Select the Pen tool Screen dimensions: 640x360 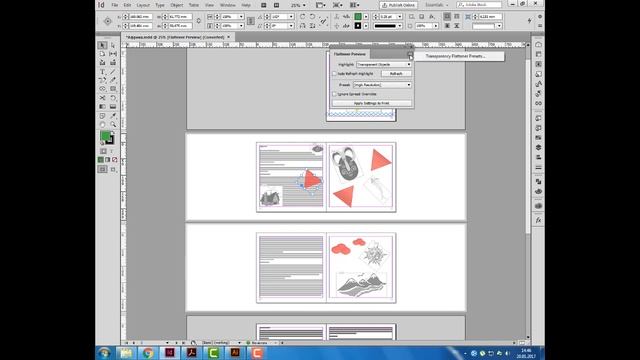point(102,80)
